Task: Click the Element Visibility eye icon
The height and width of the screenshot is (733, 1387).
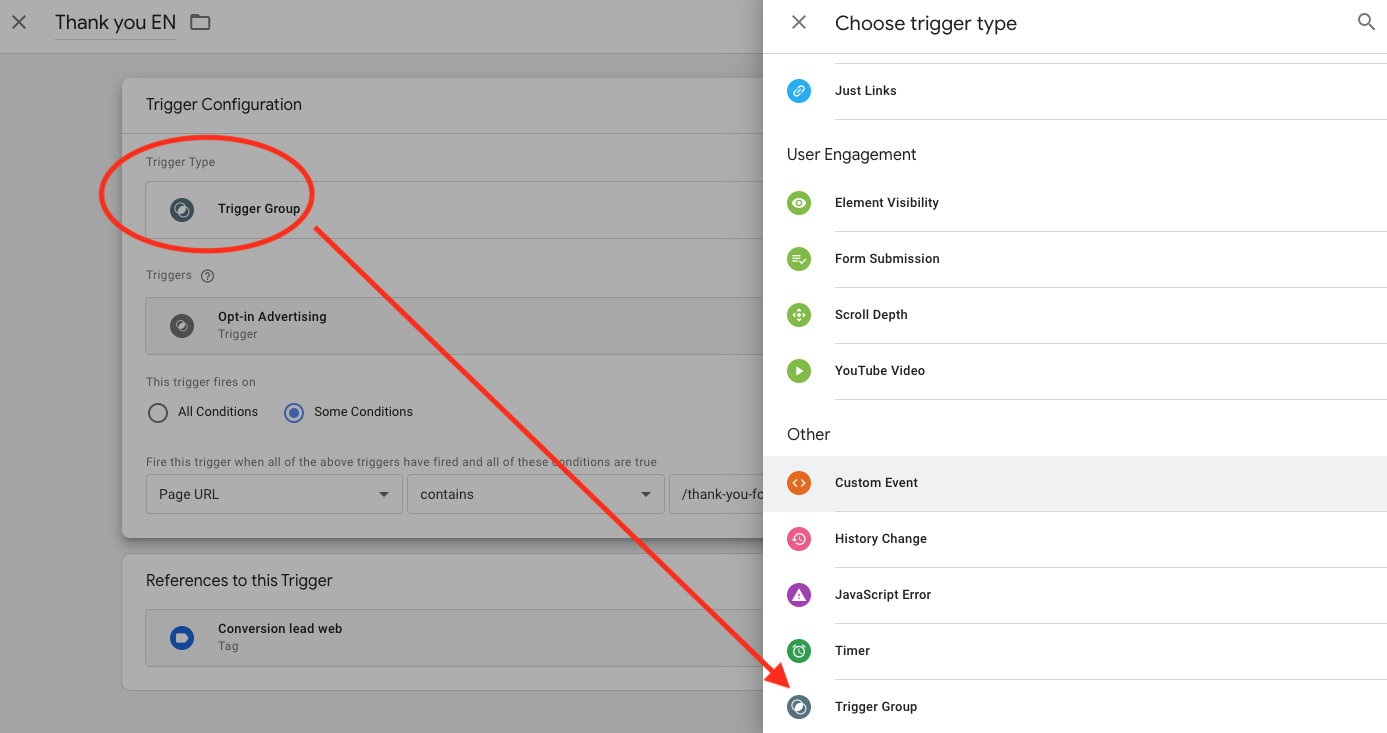Action: click(x=799, y=203)
